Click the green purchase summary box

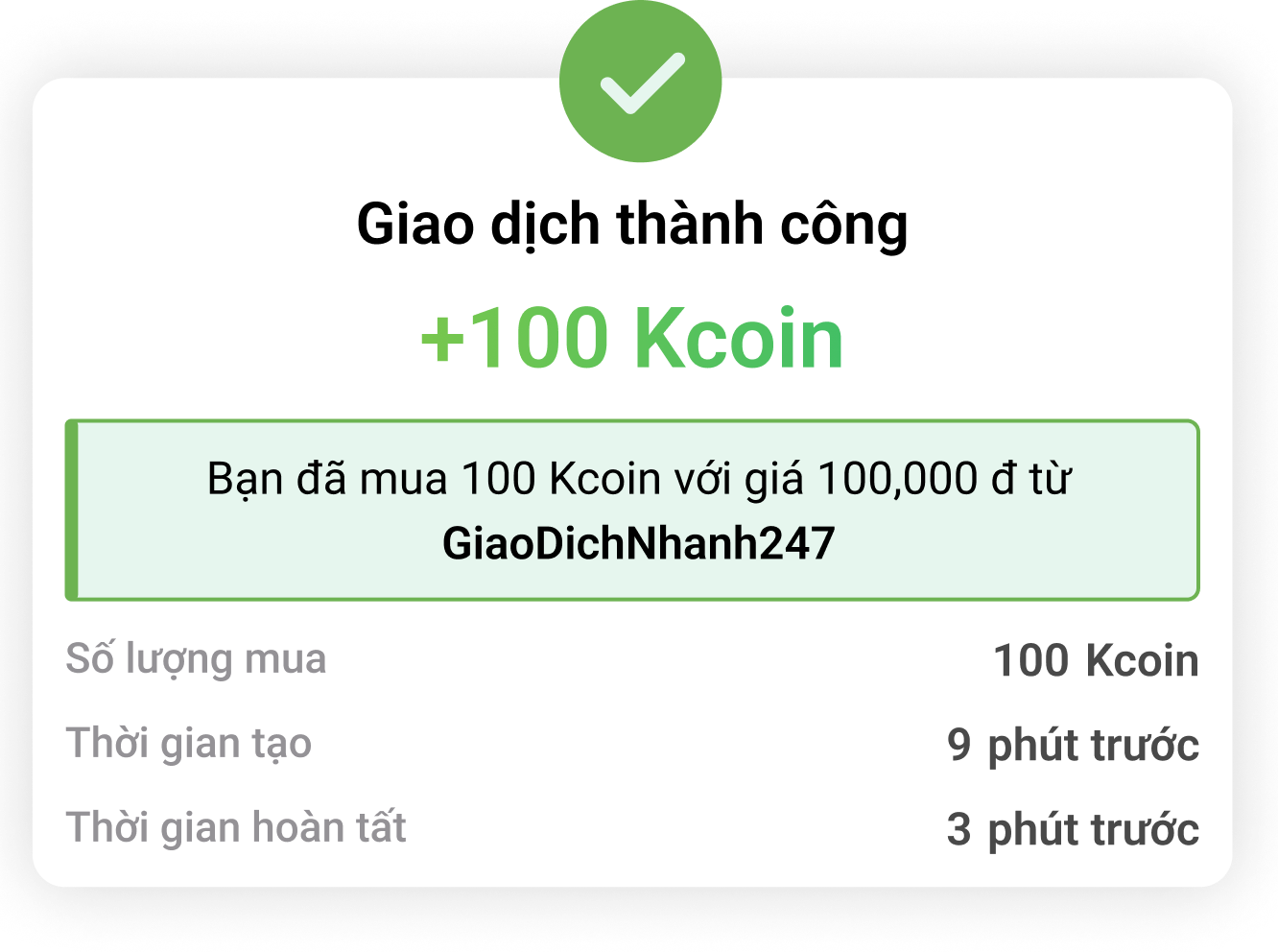point(632,510)
